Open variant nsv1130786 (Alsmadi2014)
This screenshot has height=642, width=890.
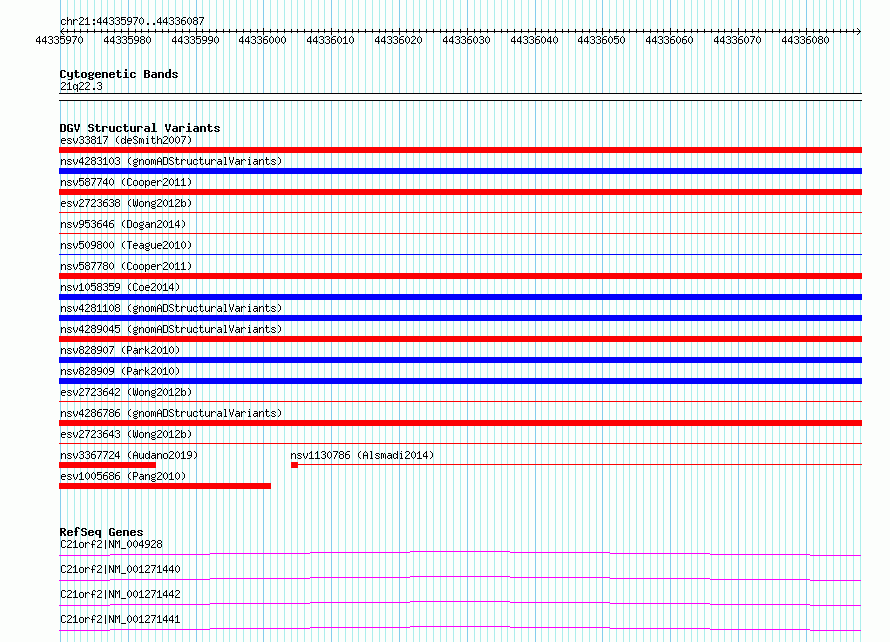click(x=362, y=455)
